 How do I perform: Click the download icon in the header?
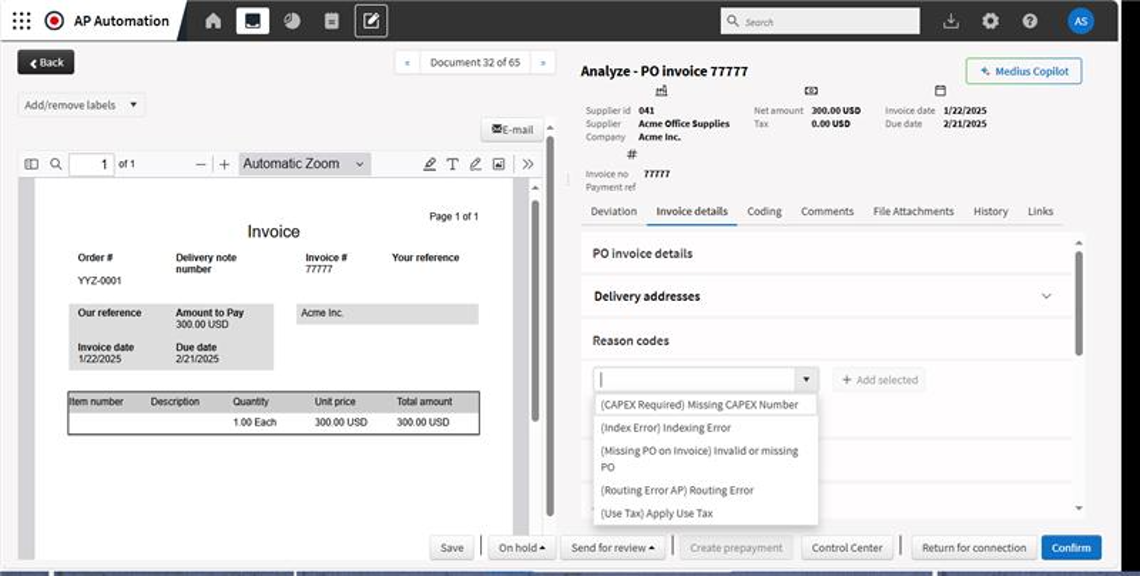tap(951, 21)
